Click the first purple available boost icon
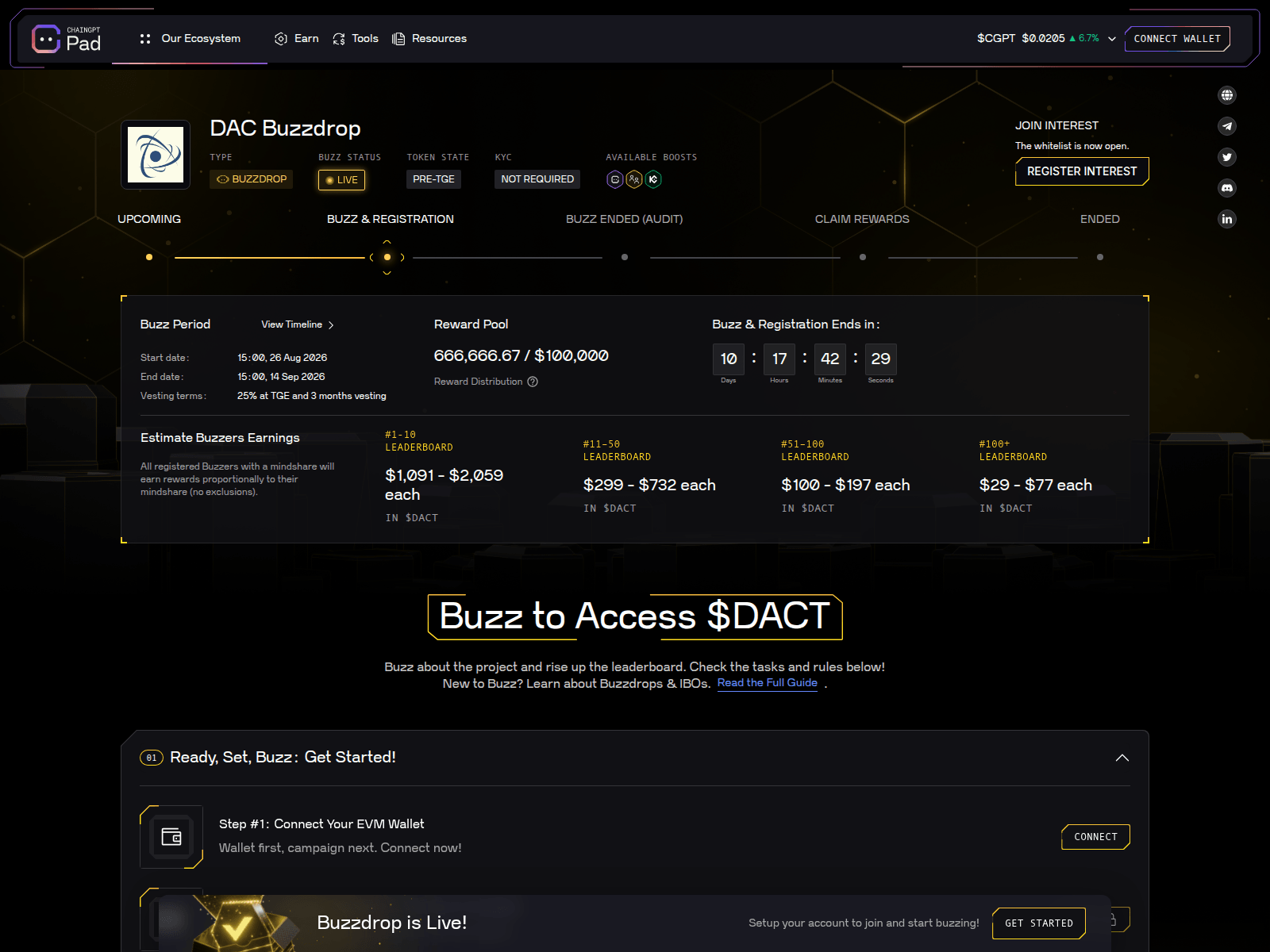Viewport: 1270px width, 952px height. [615, 179]
